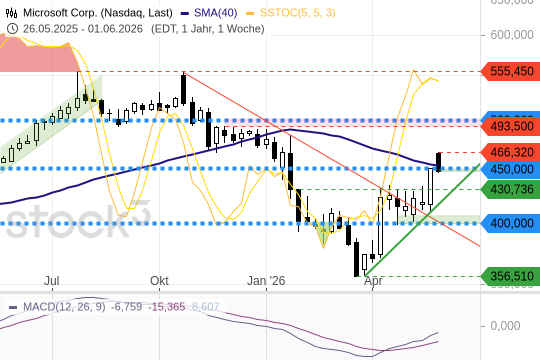Click the red 493,500 price label
The image size is (540, 360).
510,126
